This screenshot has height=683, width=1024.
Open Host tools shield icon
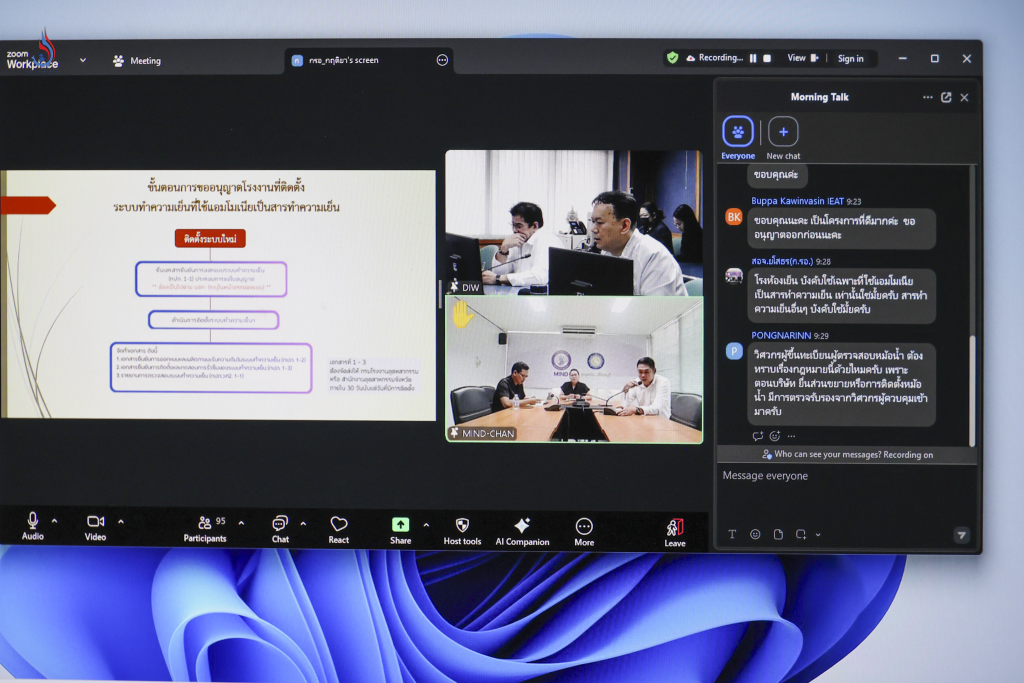pos(462,529)
